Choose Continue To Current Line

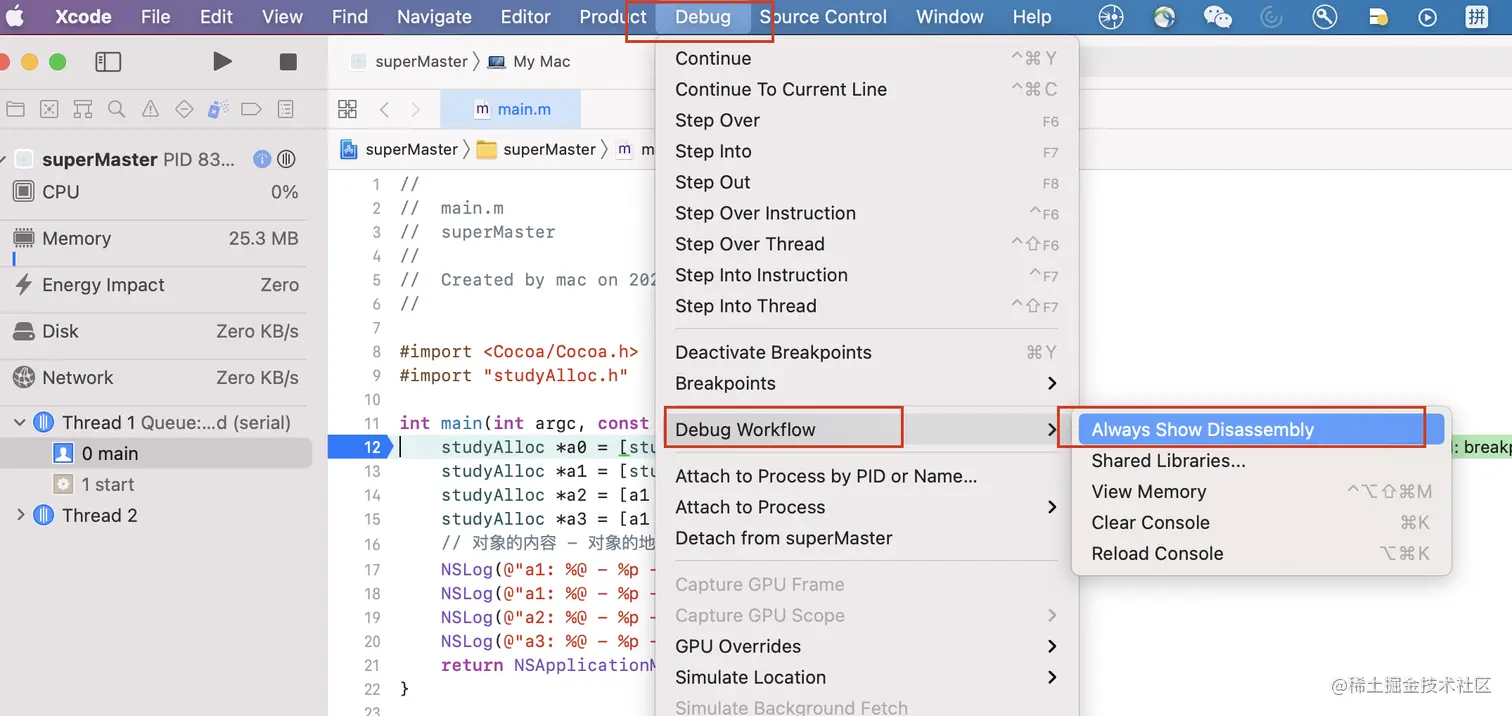[866, 90]
